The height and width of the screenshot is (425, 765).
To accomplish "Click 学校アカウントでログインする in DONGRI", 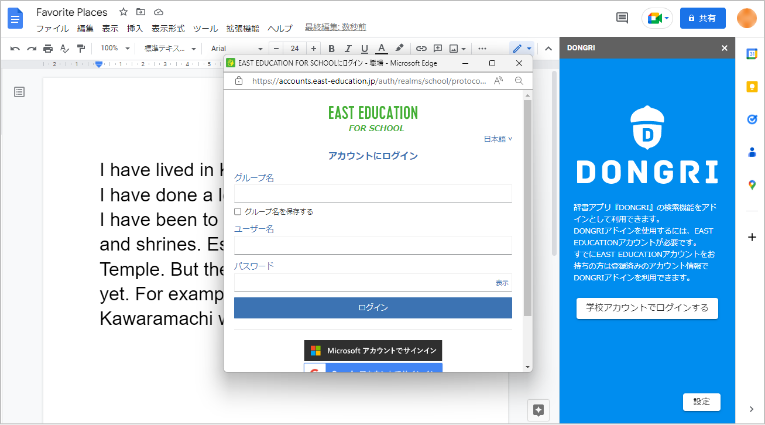I will click(x=647, y=308).
